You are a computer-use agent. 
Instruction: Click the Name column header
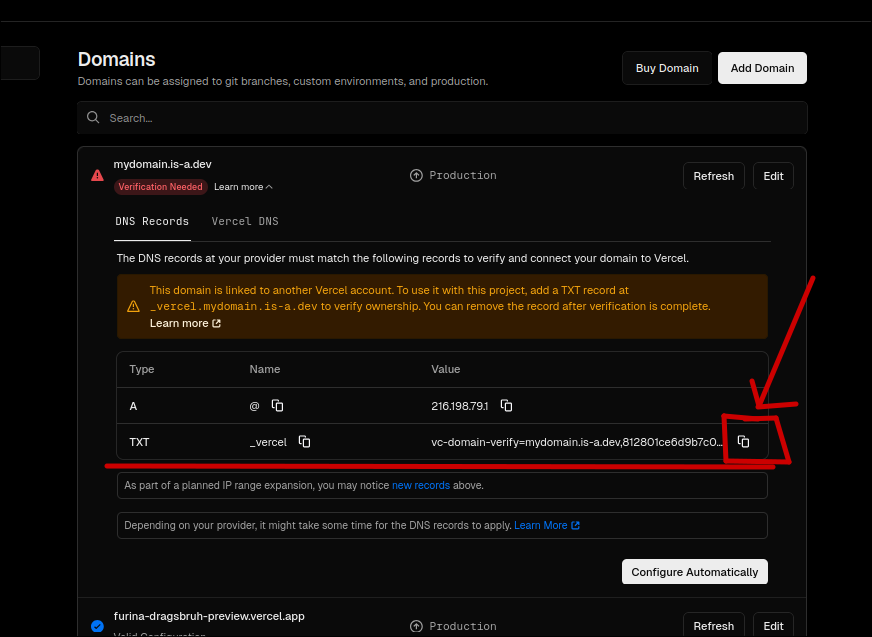(265, 369)
